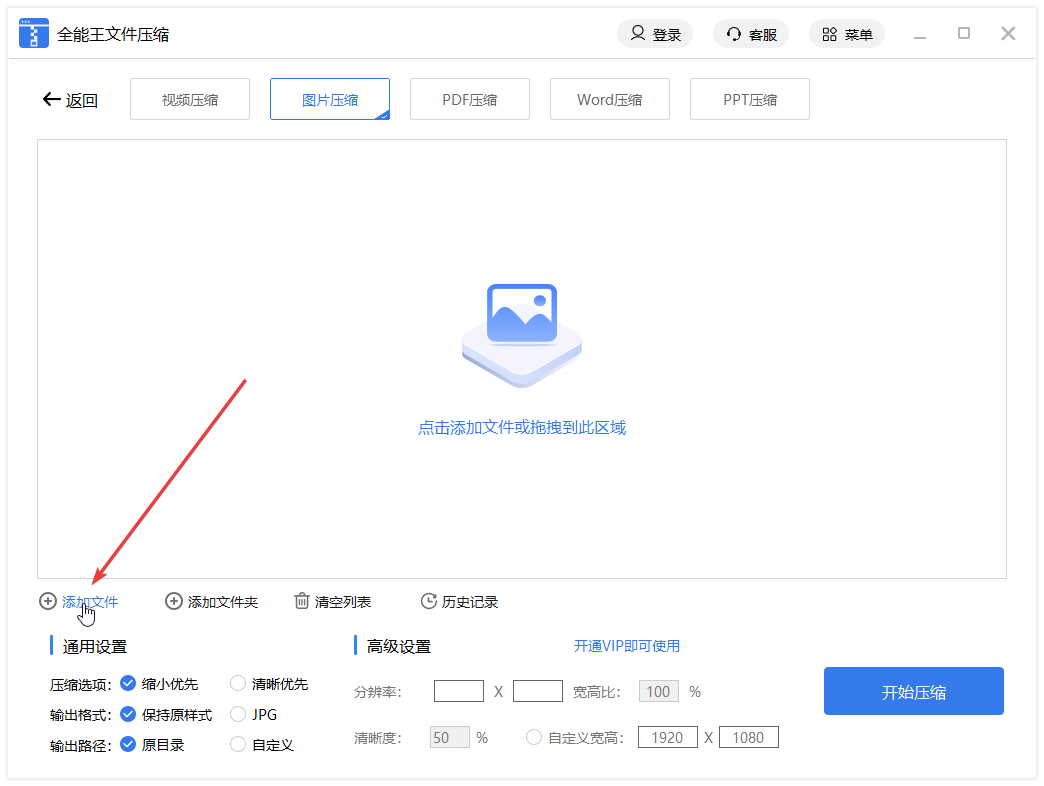Image resolution: width=1044 pixels, height=786 pixels.
Task: Click 添加文件 label
Action: 90,602
